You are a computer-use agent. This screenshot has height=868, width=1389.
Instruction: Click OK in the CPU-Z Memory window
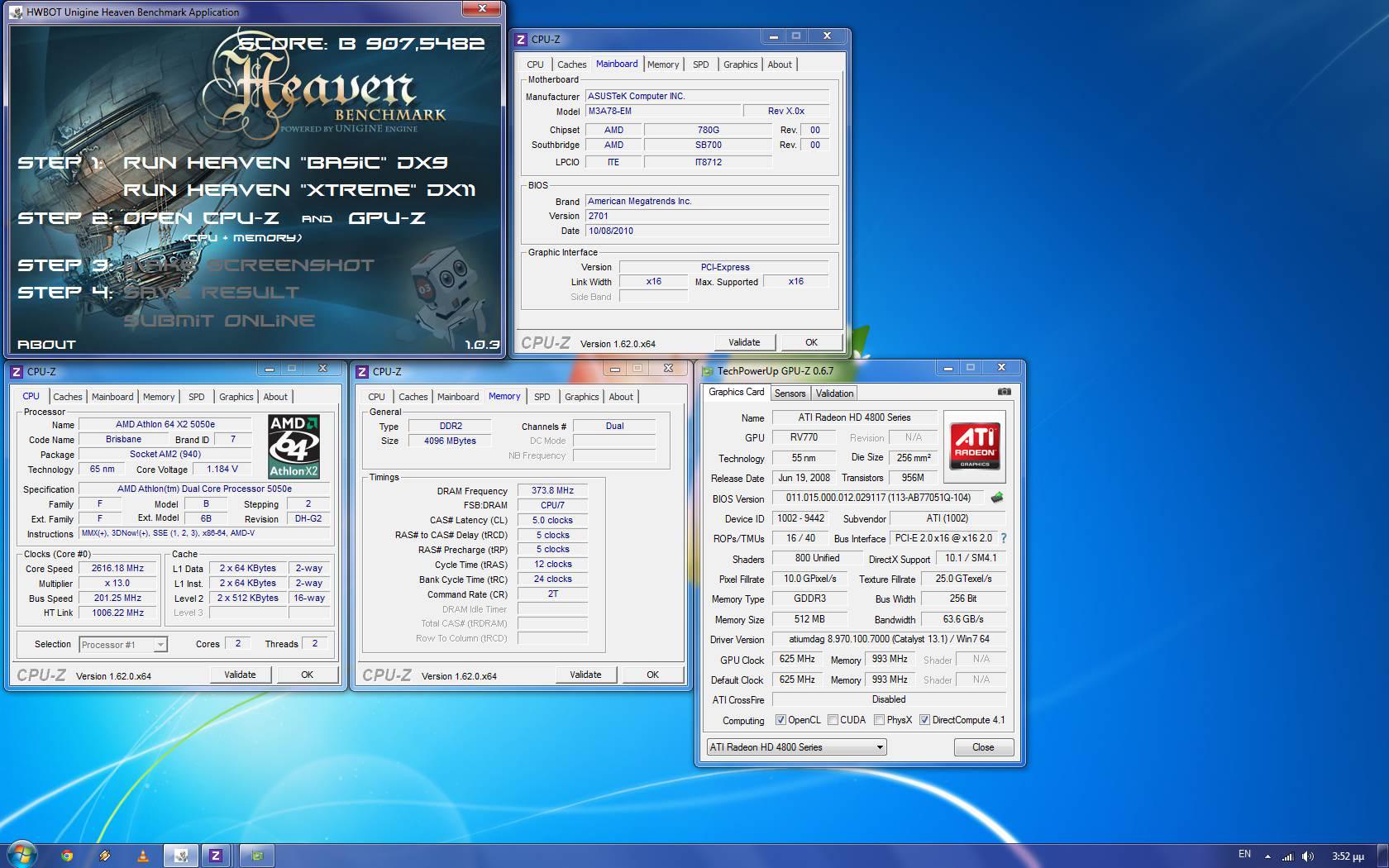[x=652, y=675]
